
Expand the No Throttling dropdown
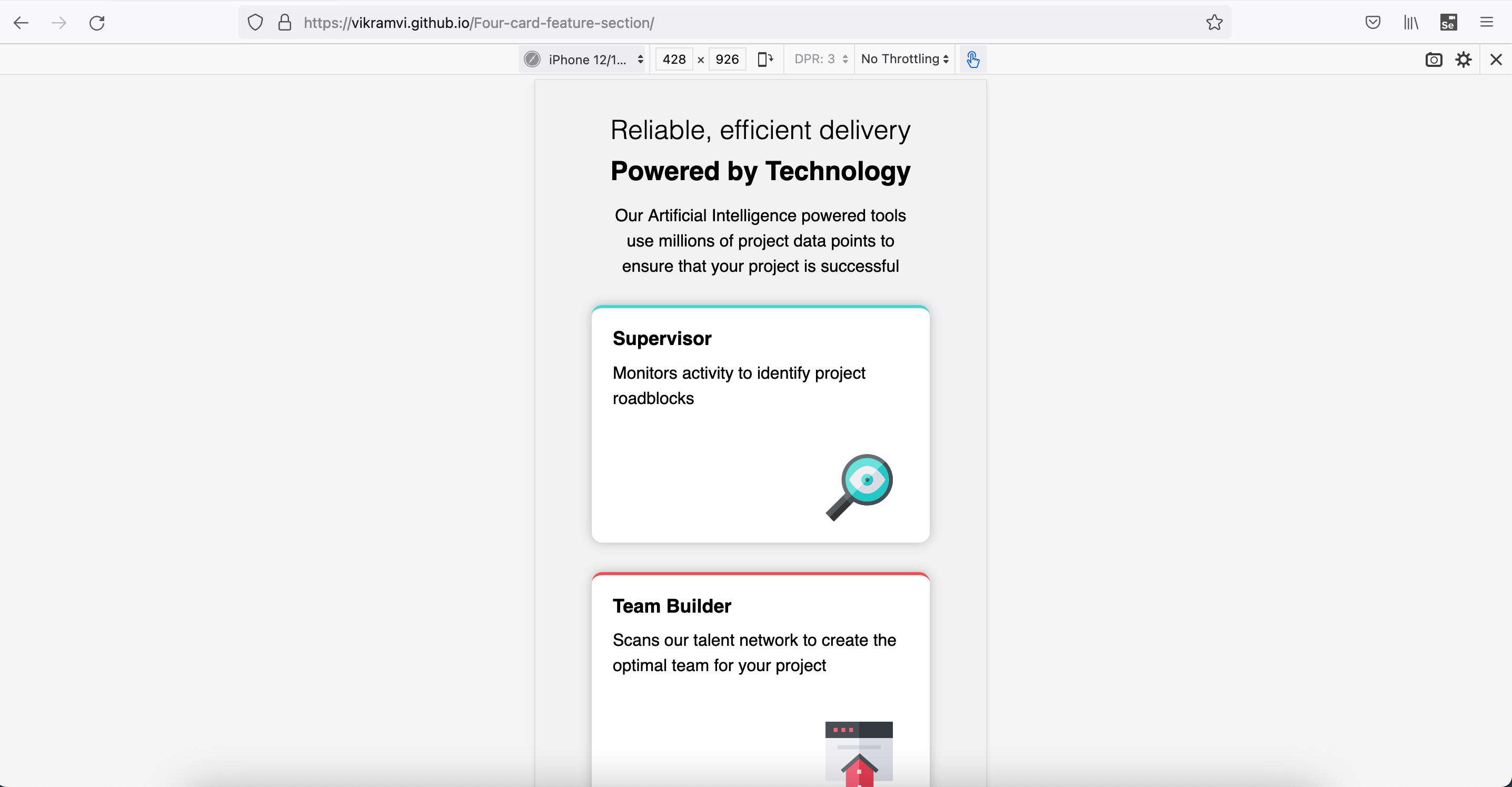(x=904, y=60)
